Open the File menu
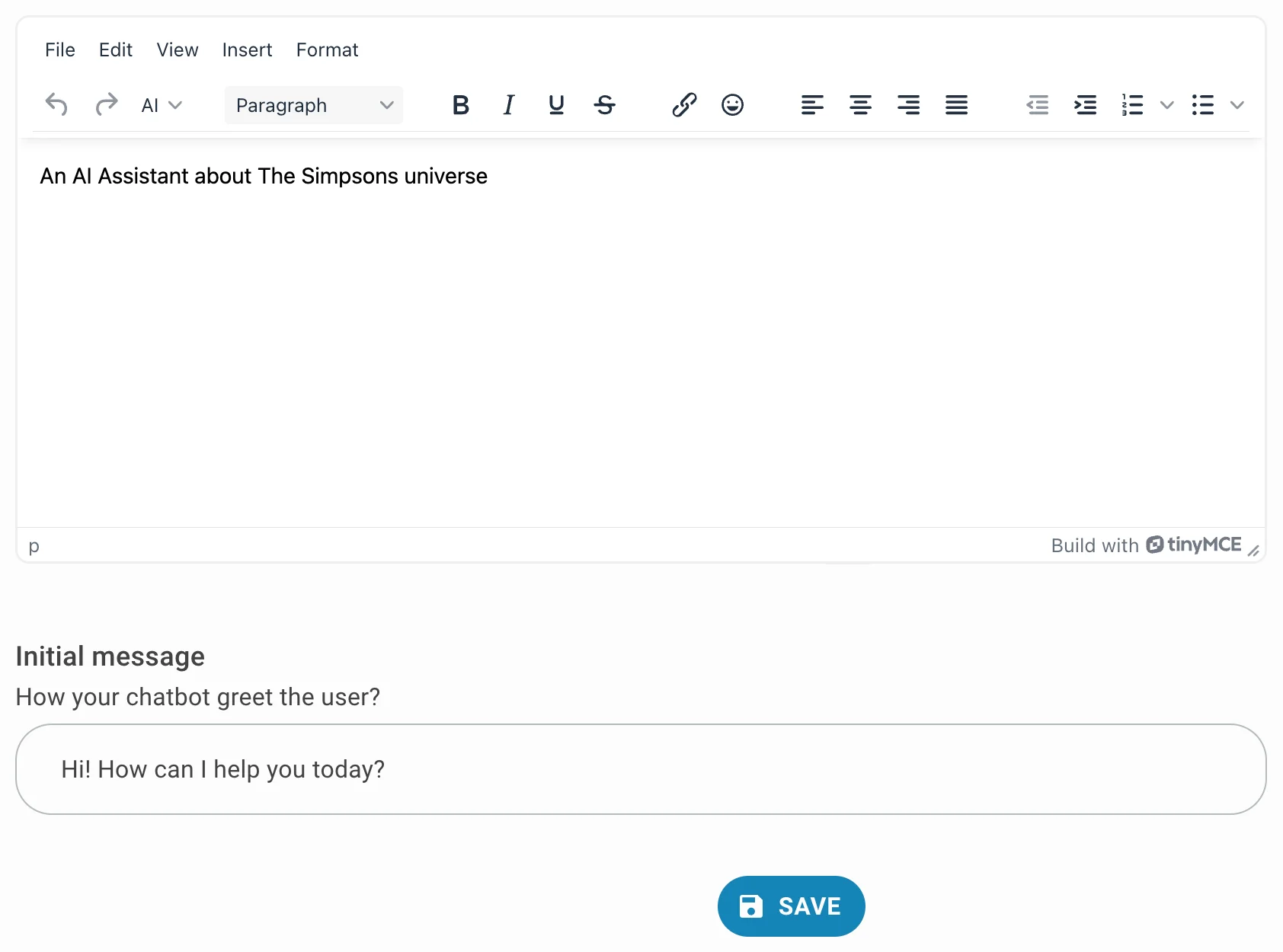The height and width of the screenshot is (952, 1283). tap(60, 50)
